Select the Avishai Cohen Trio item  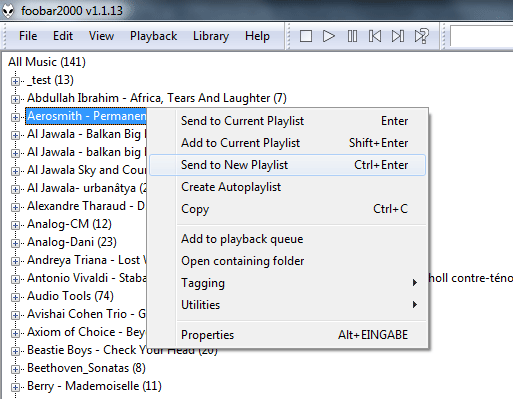coord(86,314)
